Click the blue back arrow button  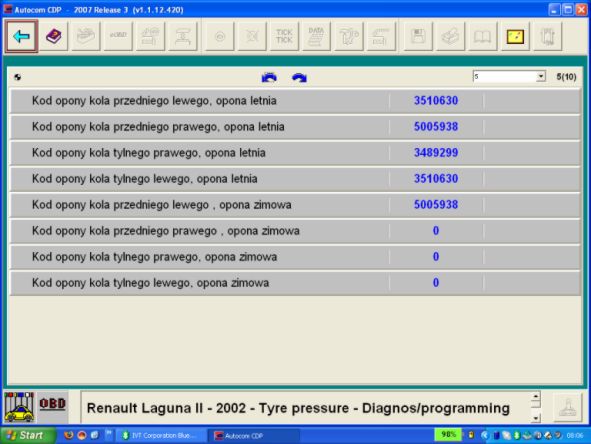[21, 37]
